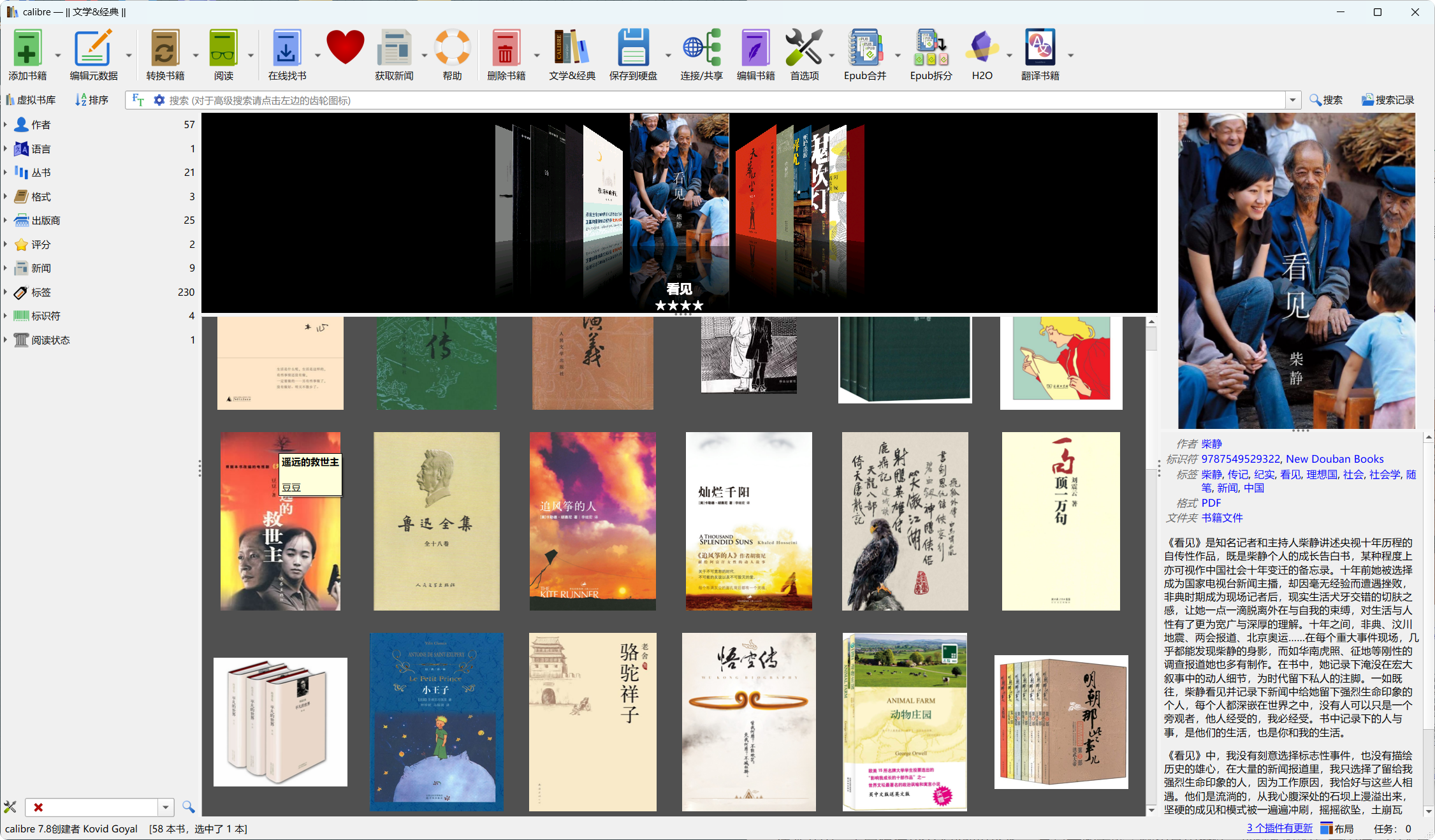Image resolution: width=1435 pixels, height=840 pixels.
Task: Click the 在线找书 download icon
Action: pyautogui.click(x=286, y=48)
